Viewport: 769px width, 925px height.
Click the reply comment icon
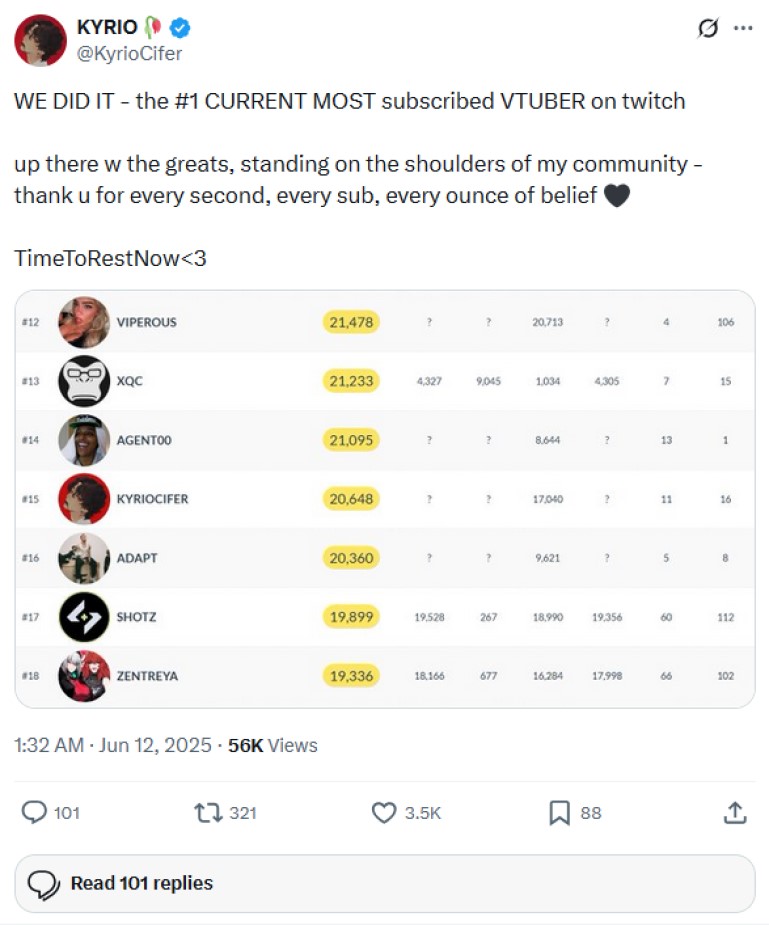point(36,813)
